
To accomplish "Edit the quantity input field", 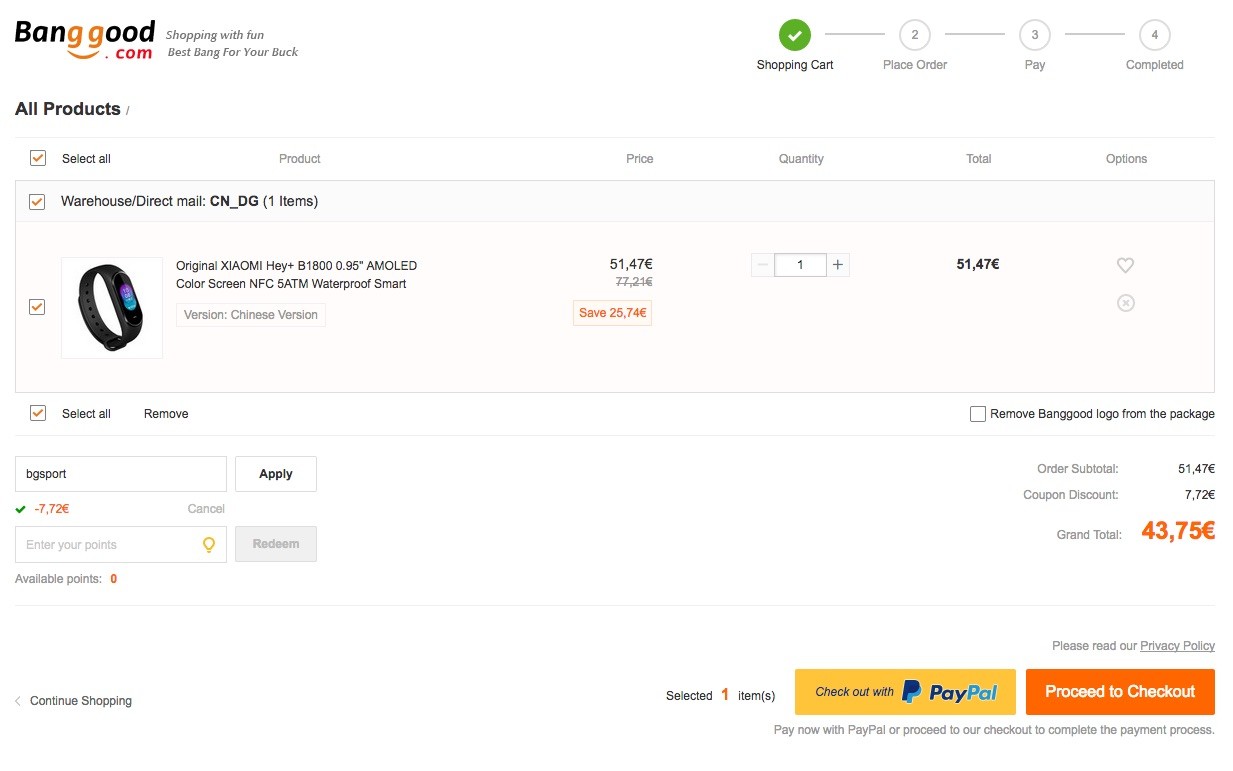I will tap(800, 265).
